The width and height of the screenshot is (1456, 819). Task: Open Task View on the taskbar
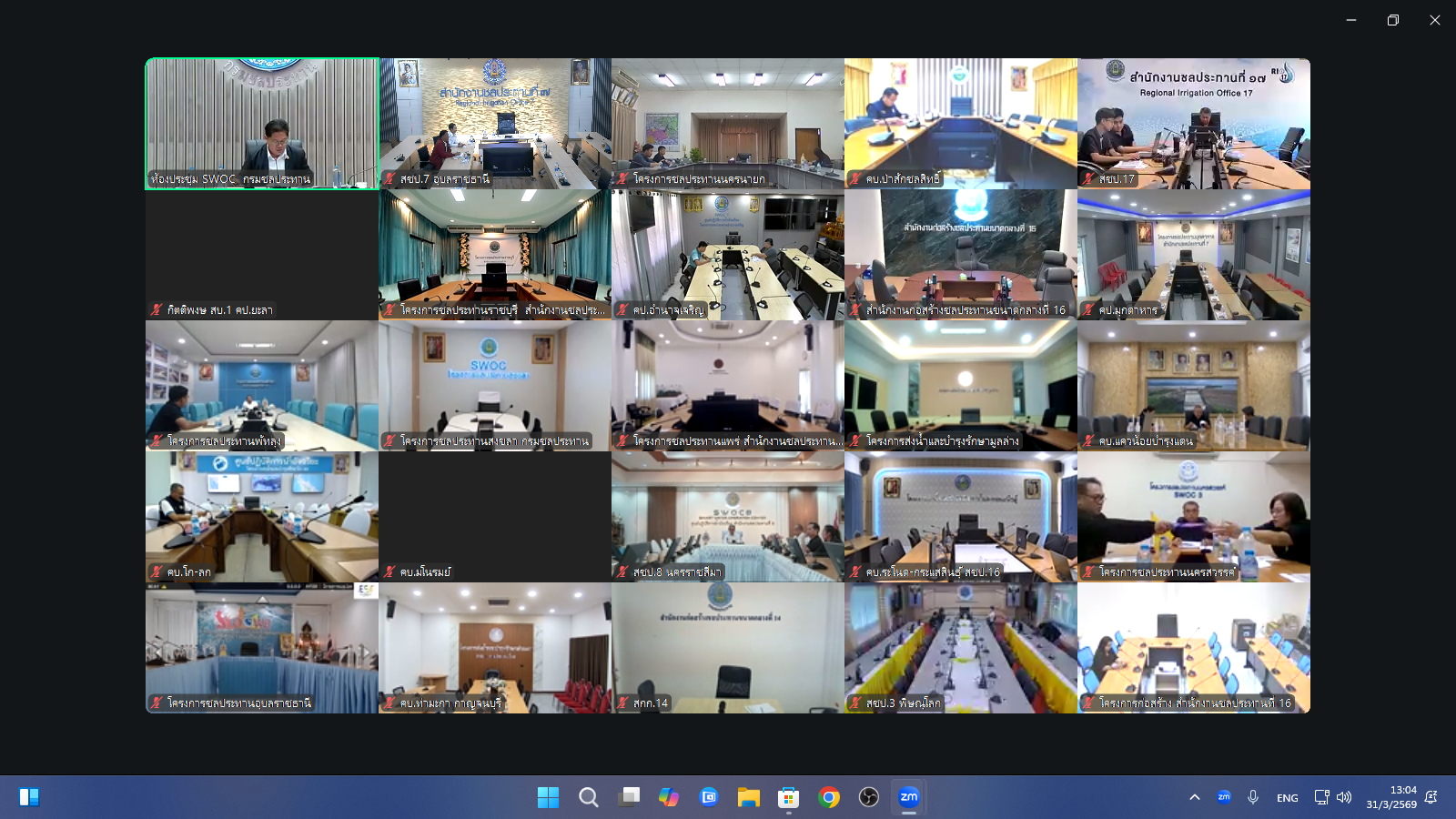click(x=629, y=797)
